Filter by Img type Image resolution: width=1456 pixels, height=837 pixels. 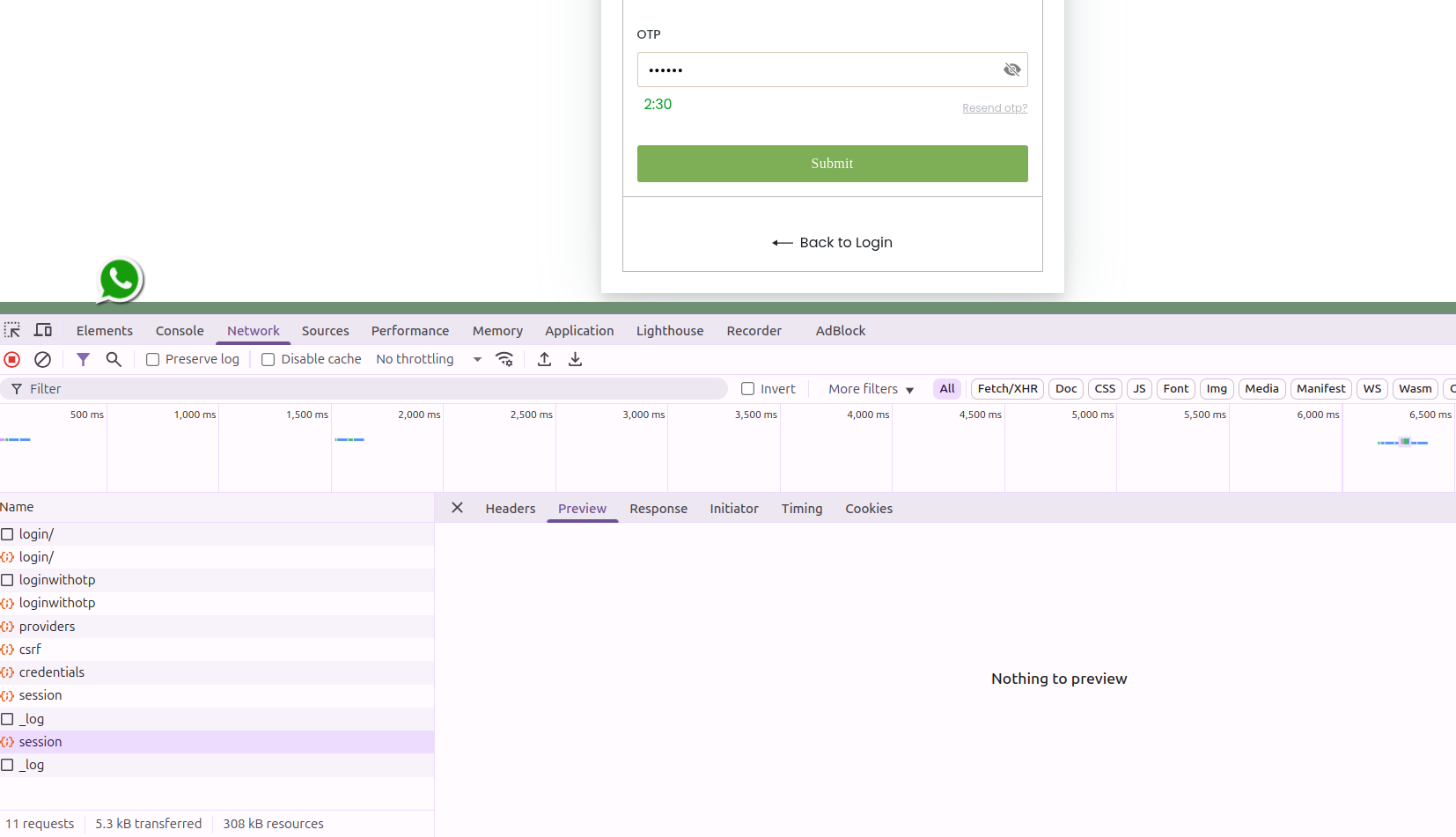tap(1217, 389)
